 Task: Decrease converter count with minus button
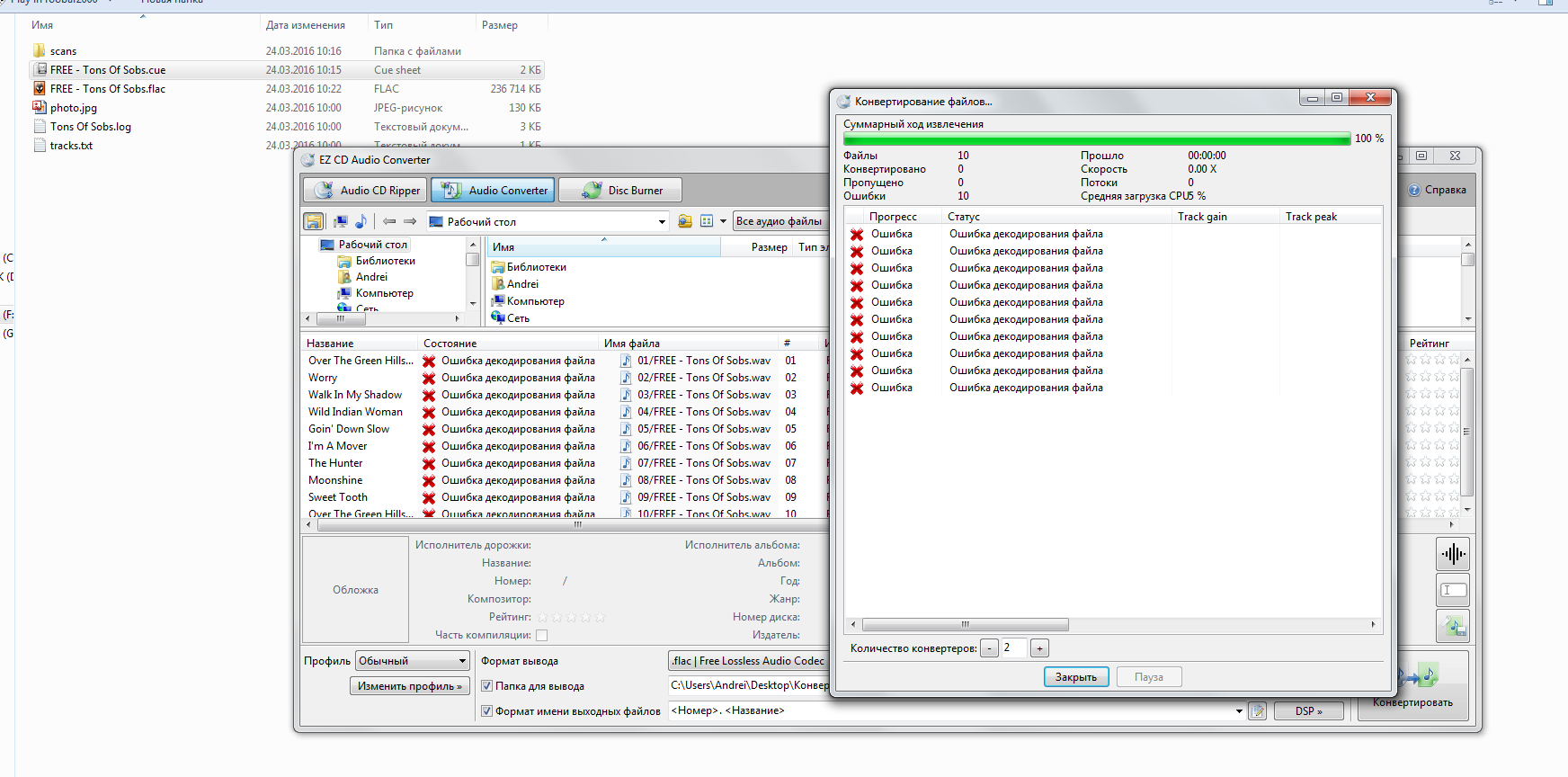pos(989,648)
